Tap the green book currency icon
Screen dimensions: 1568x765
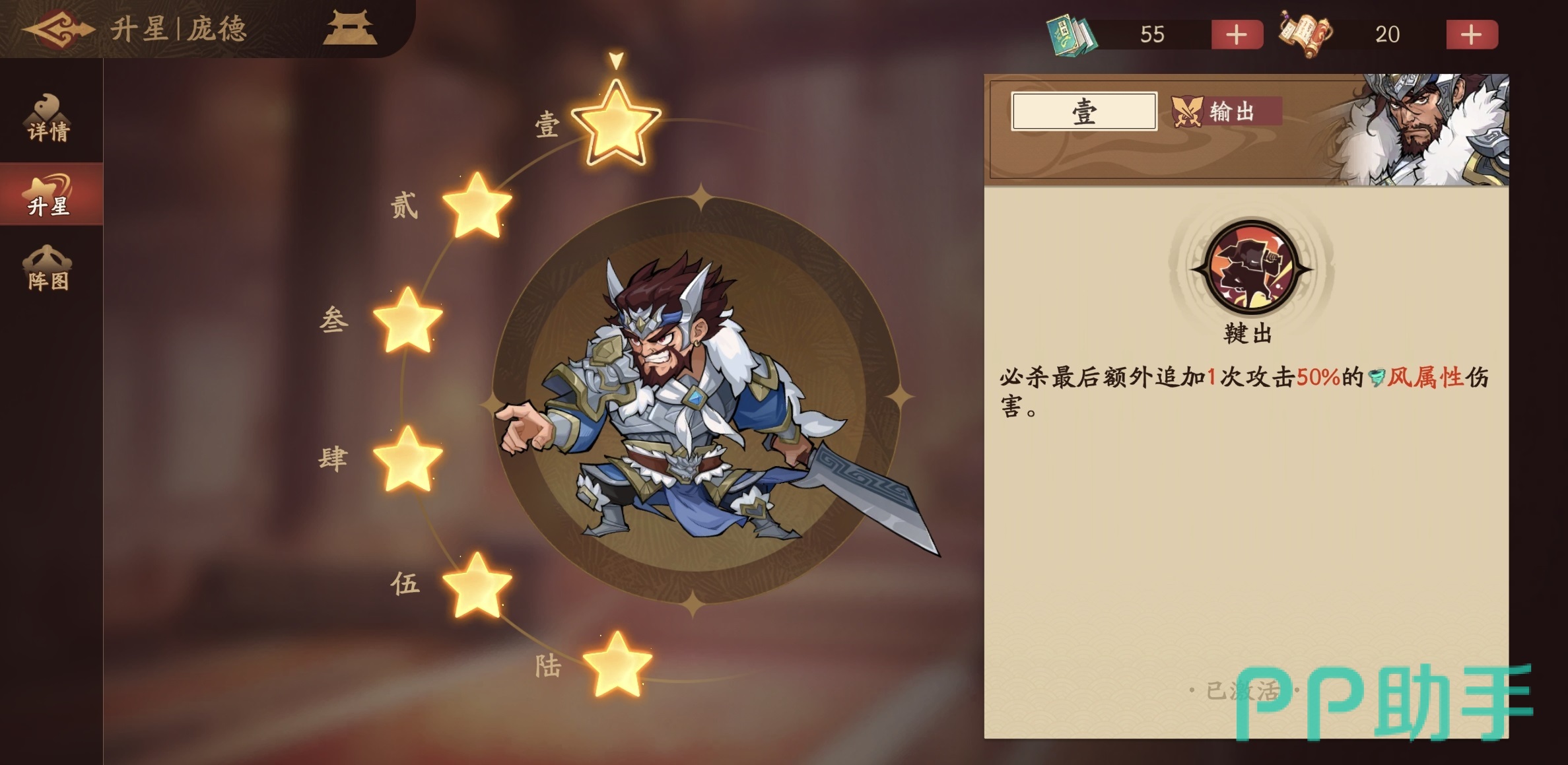click(1072, 34)
